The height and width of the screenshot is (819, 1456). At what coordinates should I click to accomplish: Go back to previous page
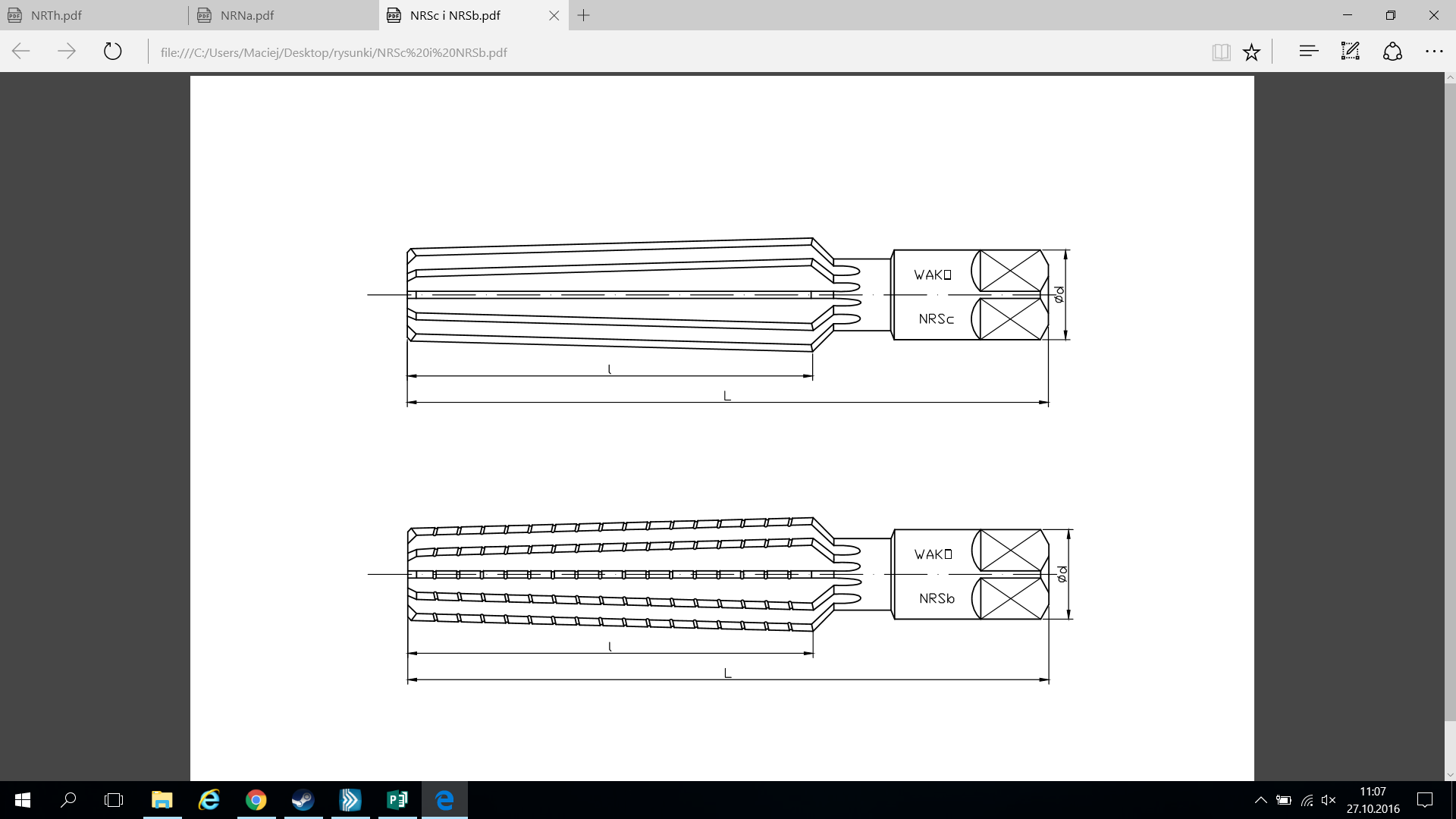click(x=21, y=52)
